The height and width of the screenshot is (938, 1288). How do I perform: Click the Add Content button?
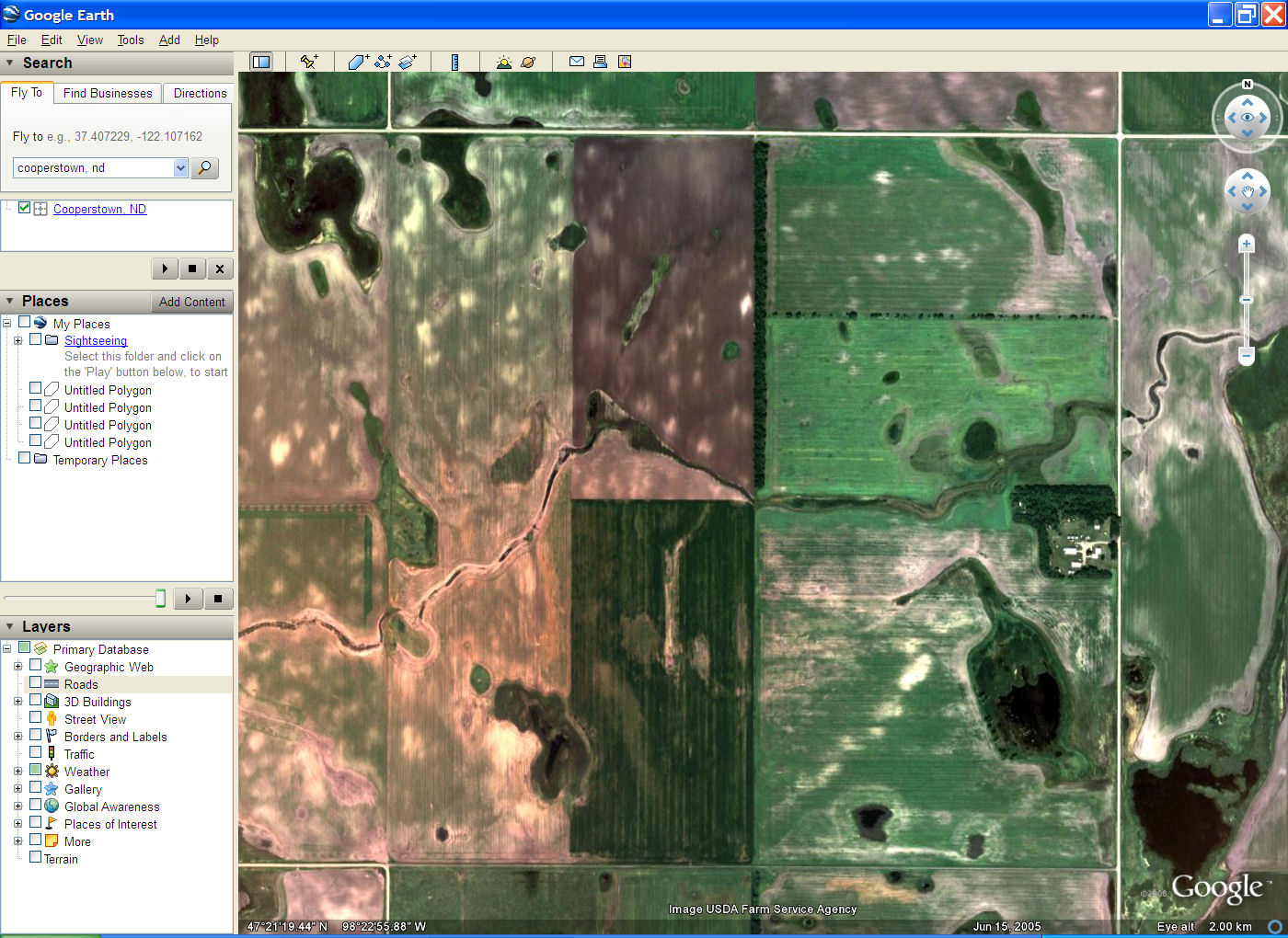(x=191, y=302)
